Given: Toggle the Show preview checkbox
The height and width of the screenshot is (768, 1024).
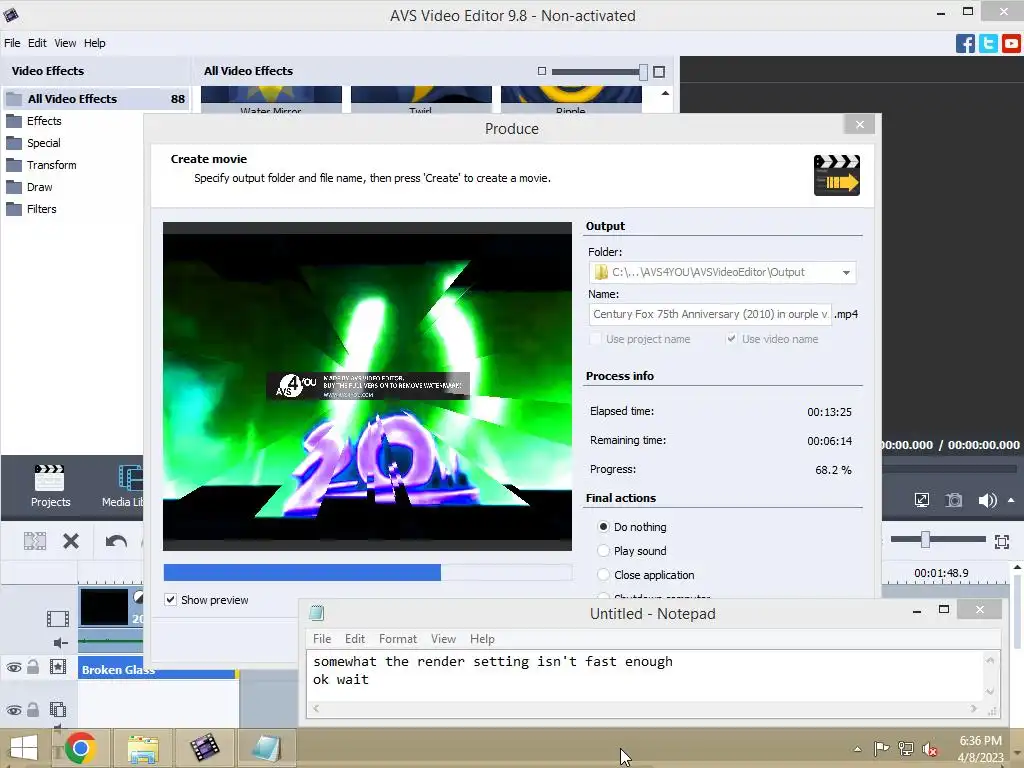Looking at the screenshot, I should click(170, 600).
